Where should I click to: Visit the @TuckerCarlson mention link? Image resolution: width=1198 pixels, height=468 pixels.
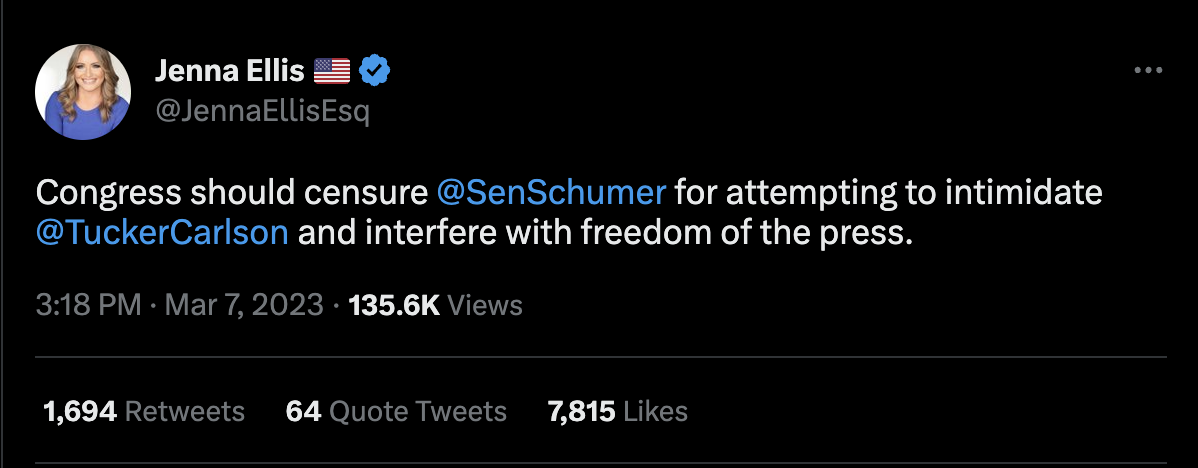click(162, 232)
